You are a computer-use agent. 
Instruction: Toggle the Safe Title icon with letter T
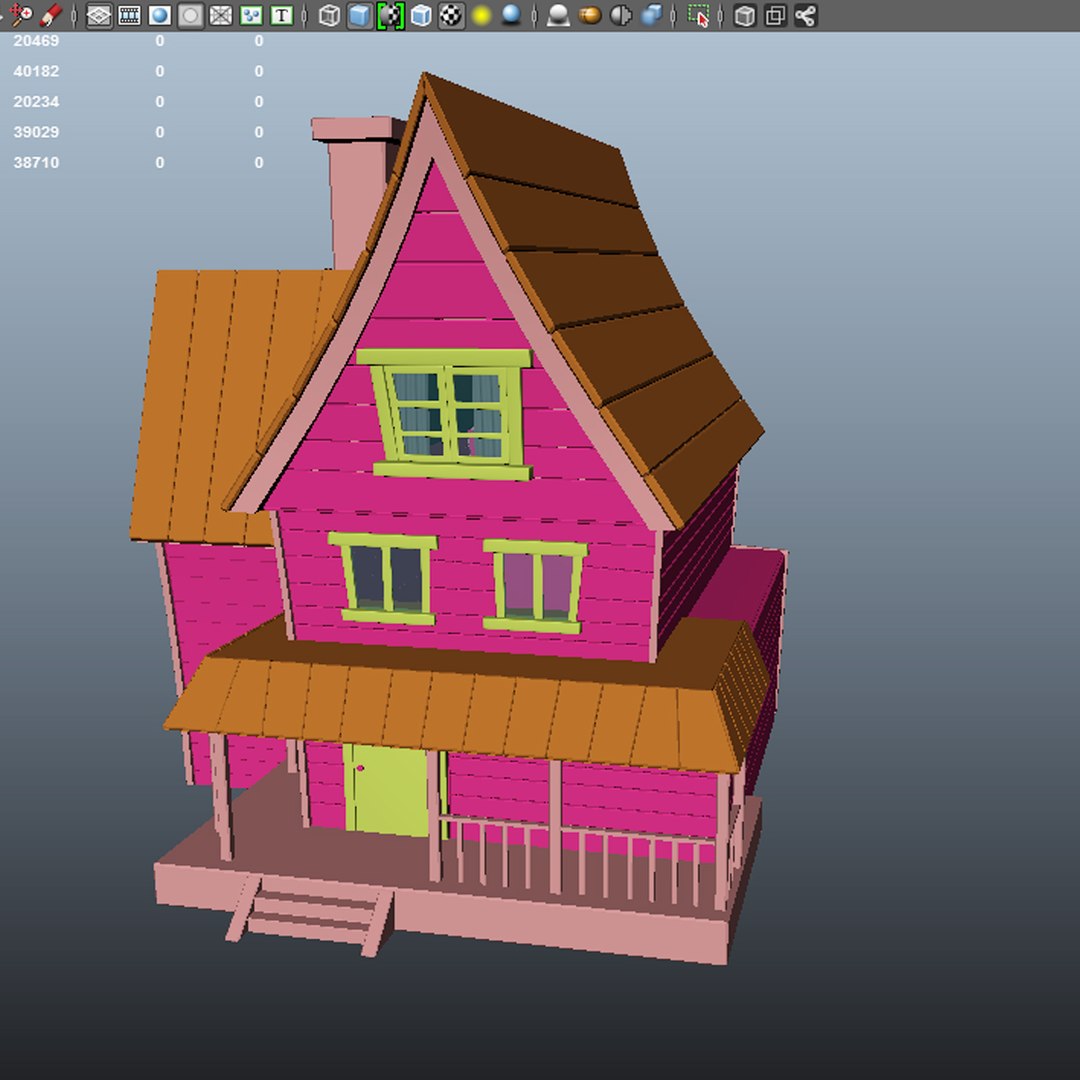pyautogui.click(x=281, y=16)
